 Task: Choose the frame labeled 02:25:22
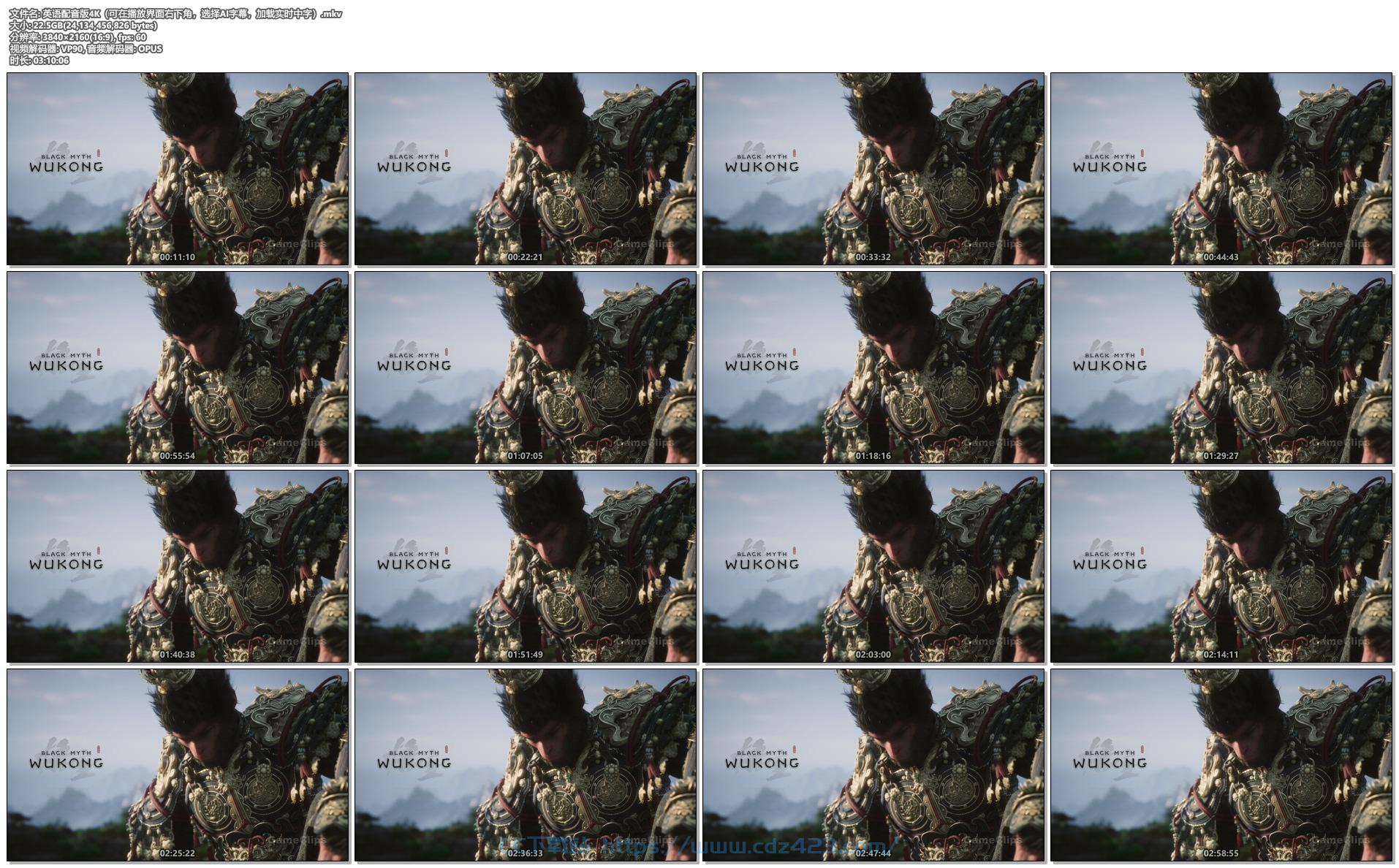178,765
